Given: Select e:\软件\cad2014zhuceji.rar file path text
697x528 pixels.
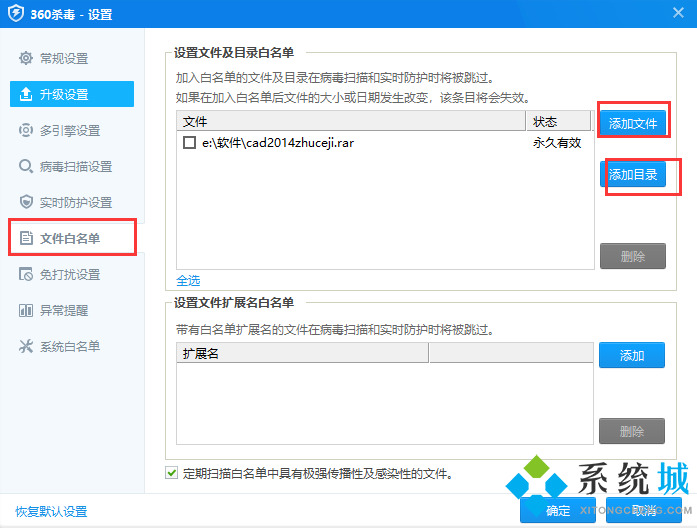Looking at the screenshot, I should pos(278,143).
